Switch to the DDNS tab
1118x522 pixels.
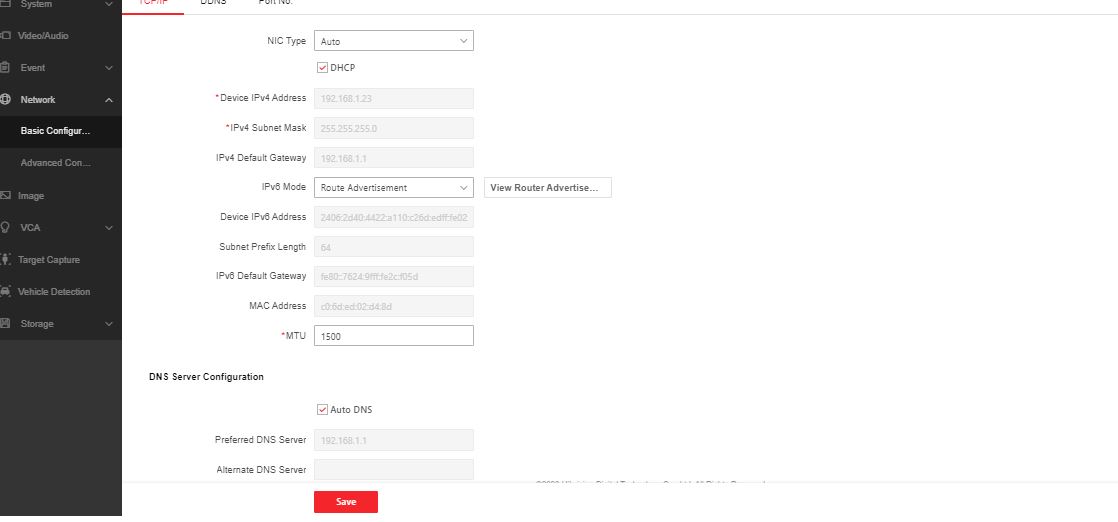point(213,3)
